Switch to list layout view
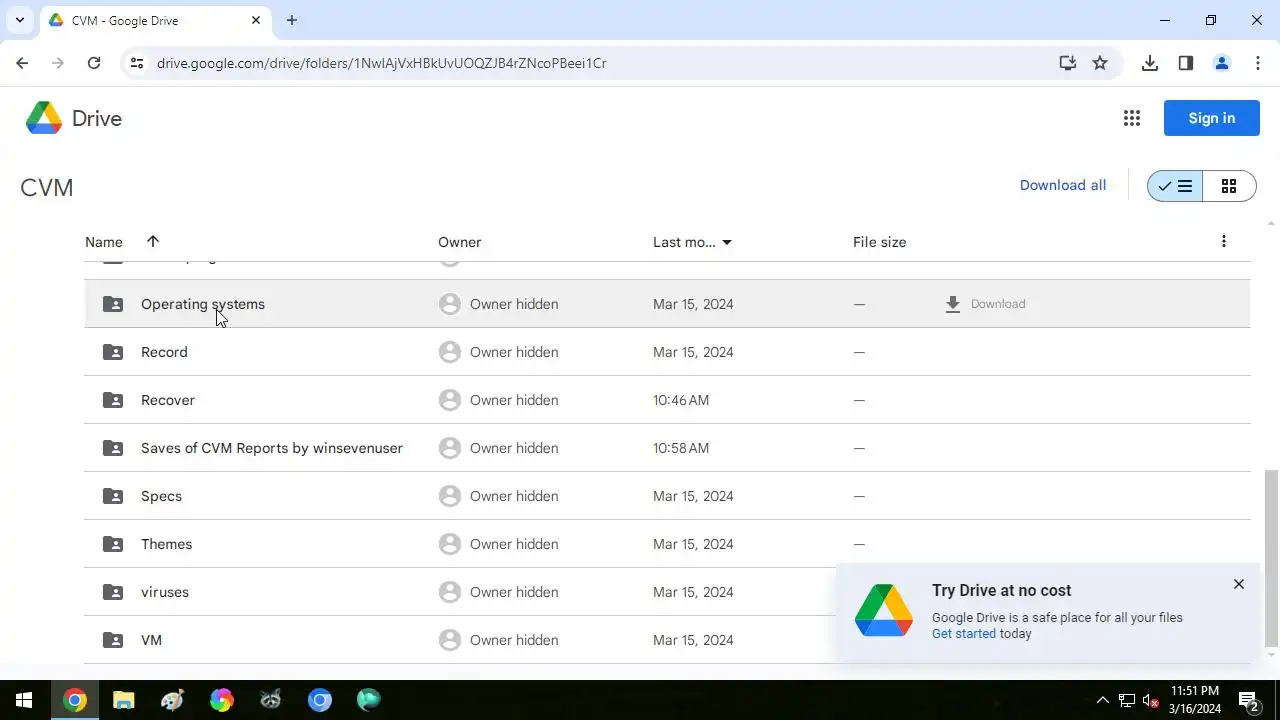Image resolution: width=1280 pixels, height=720 pixels. coord(1175,186)
